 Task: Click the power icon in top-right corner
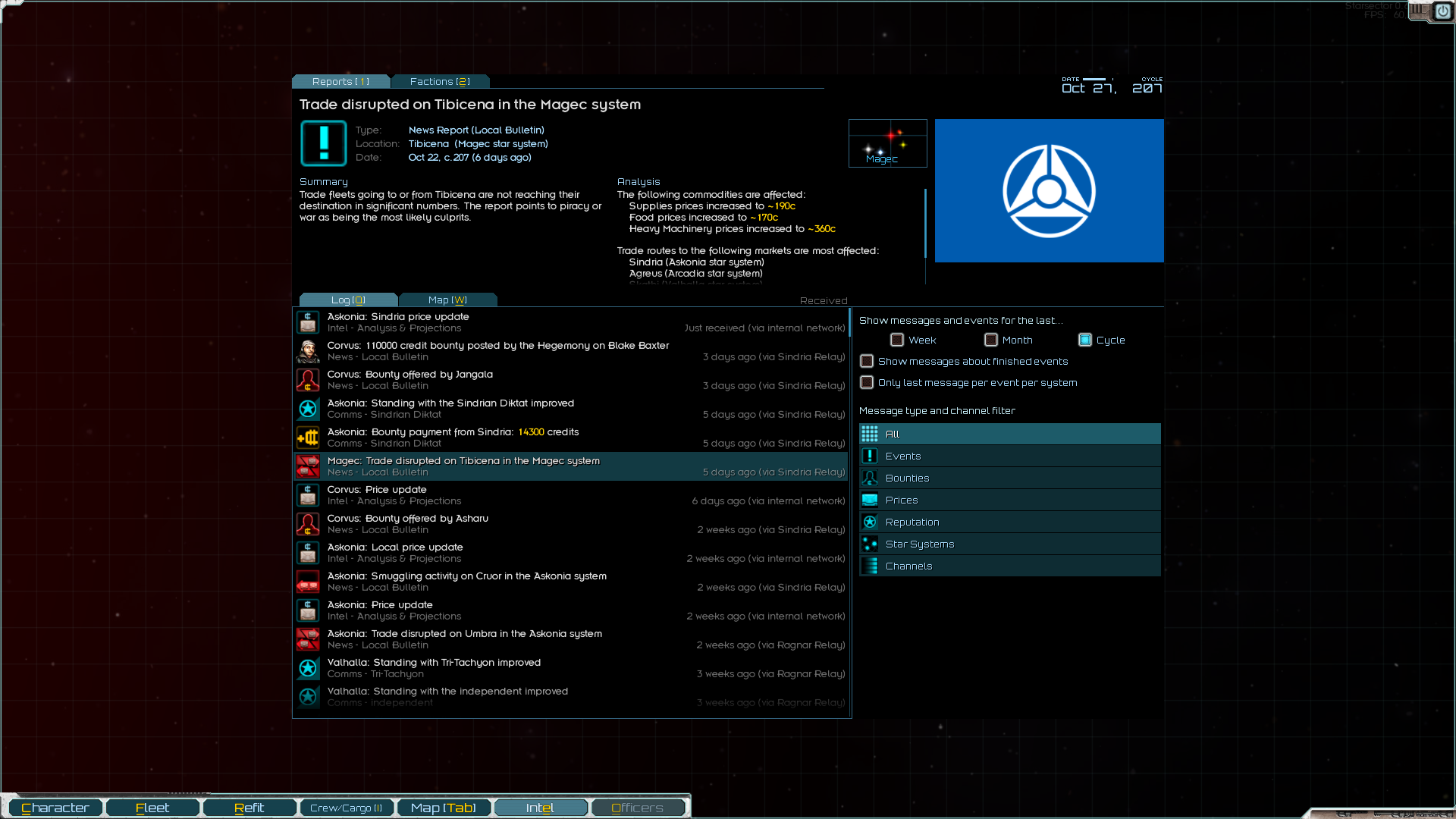[1442, 11]
